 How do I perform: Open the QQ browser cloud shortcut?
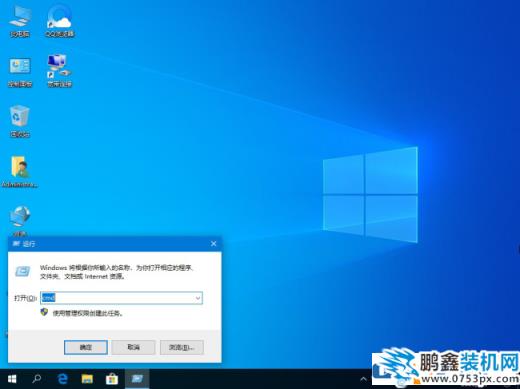[x=60, y=21]
